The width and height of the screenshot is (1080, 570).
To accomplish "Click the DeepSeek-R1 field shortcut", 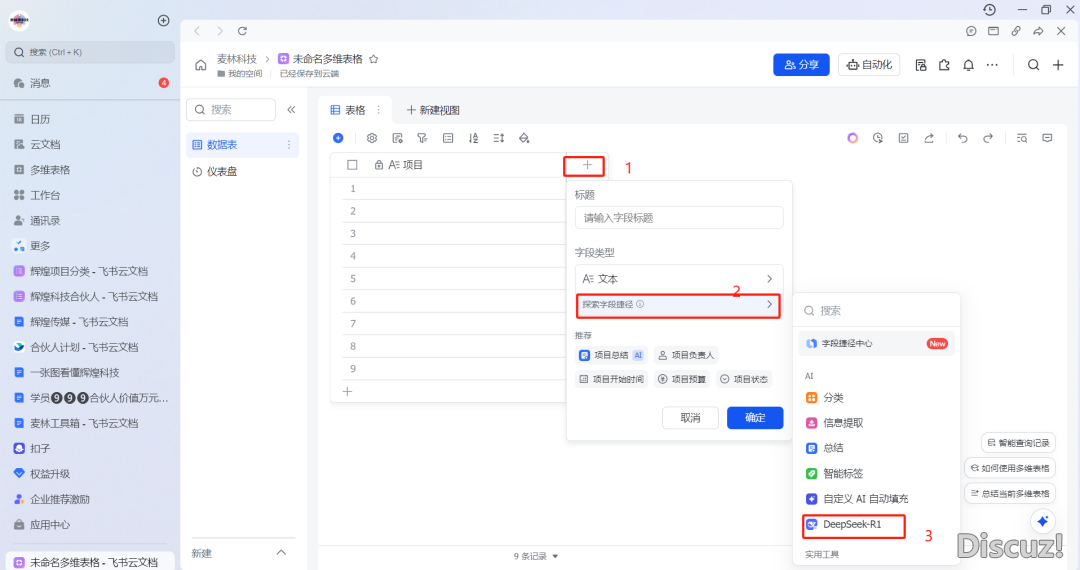I will 852,524.
